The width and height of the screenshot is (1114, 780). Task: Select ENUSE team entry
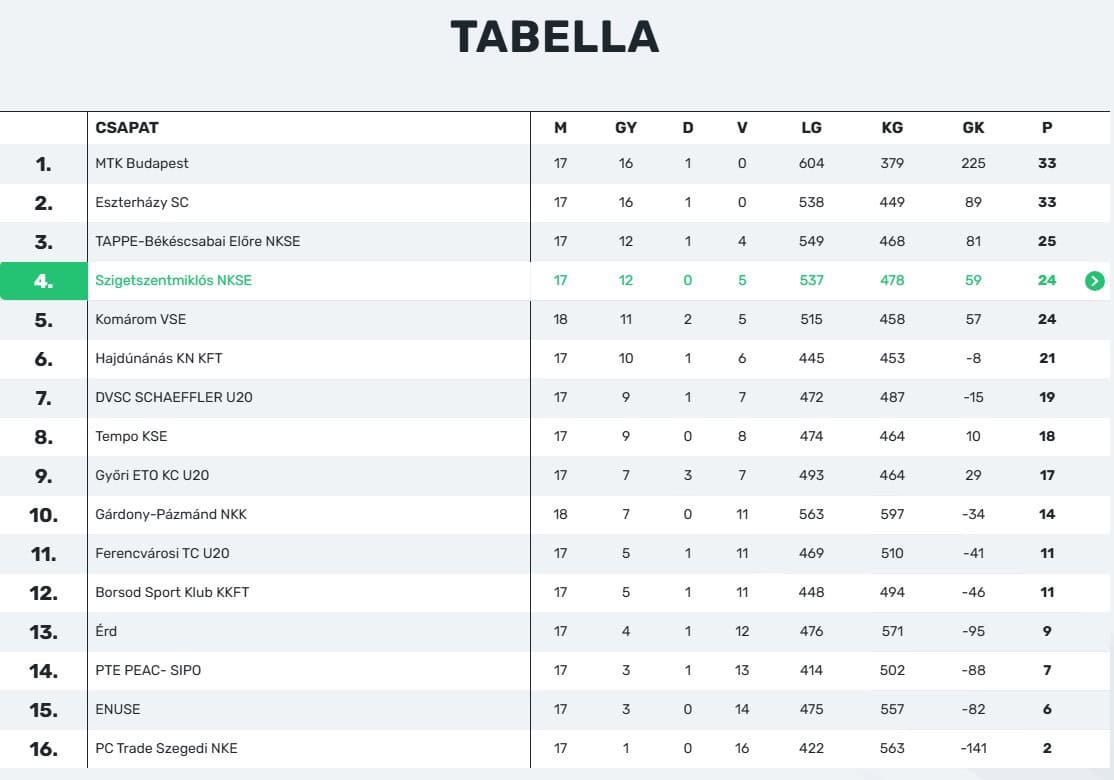[118, 709]
